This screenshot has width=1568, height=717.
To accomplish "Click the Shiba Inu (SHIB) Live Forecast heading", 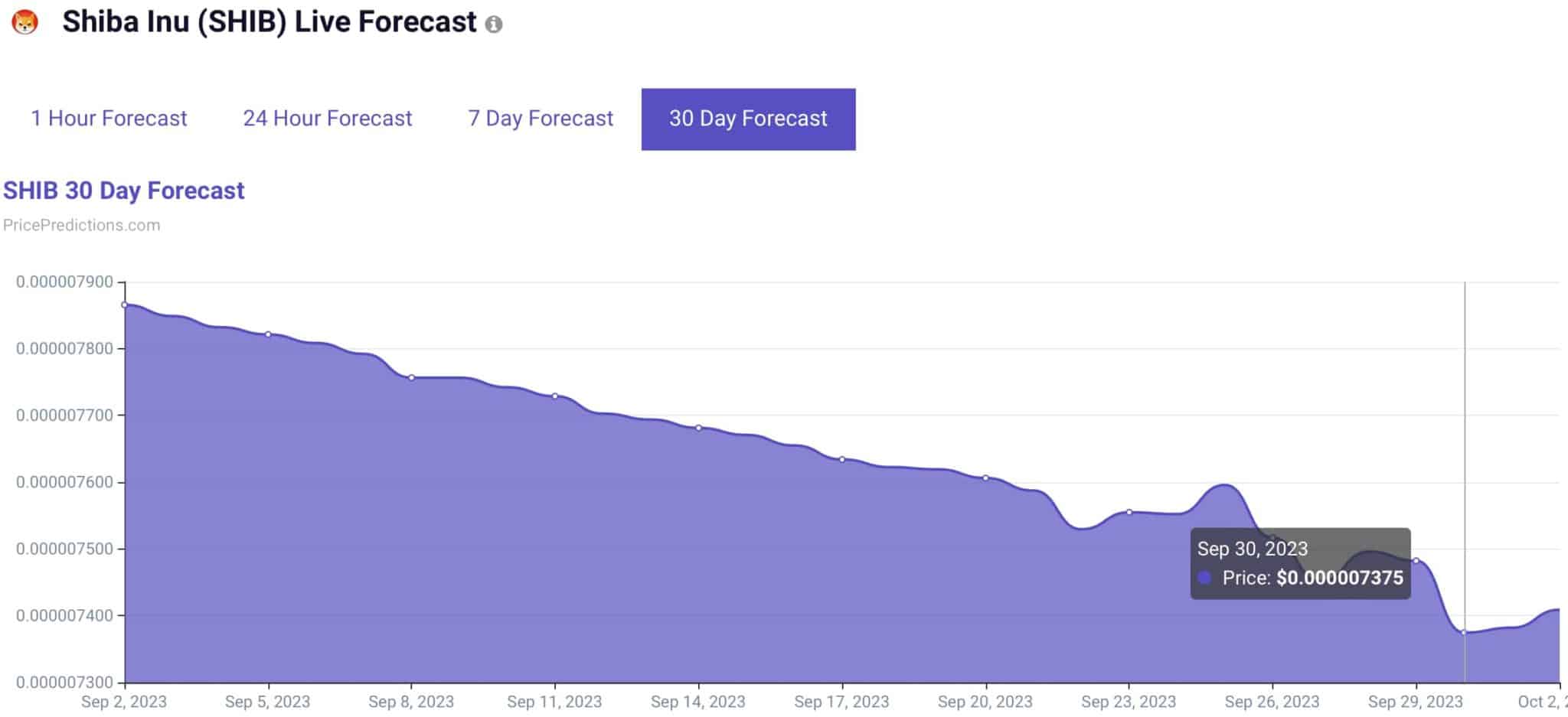I will coord(269,22).
